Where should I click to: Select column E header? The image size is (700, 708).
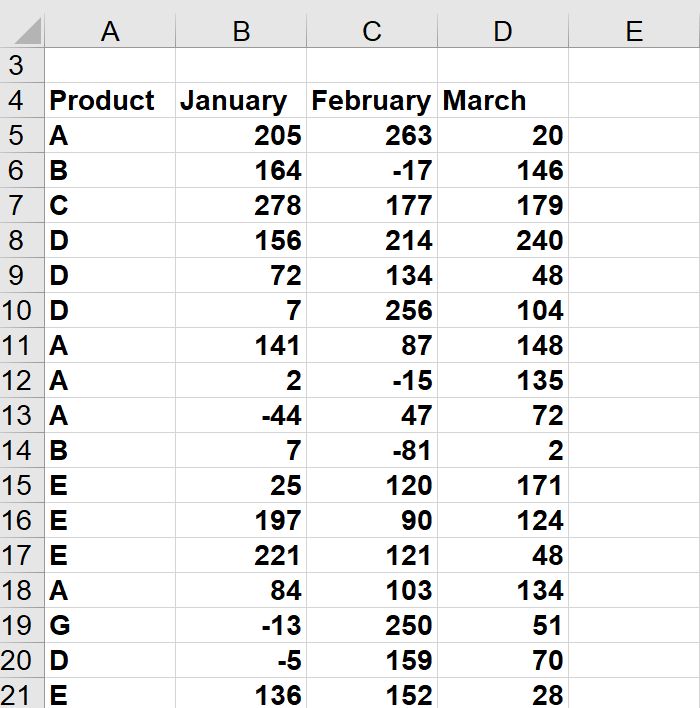coord(634,31)
